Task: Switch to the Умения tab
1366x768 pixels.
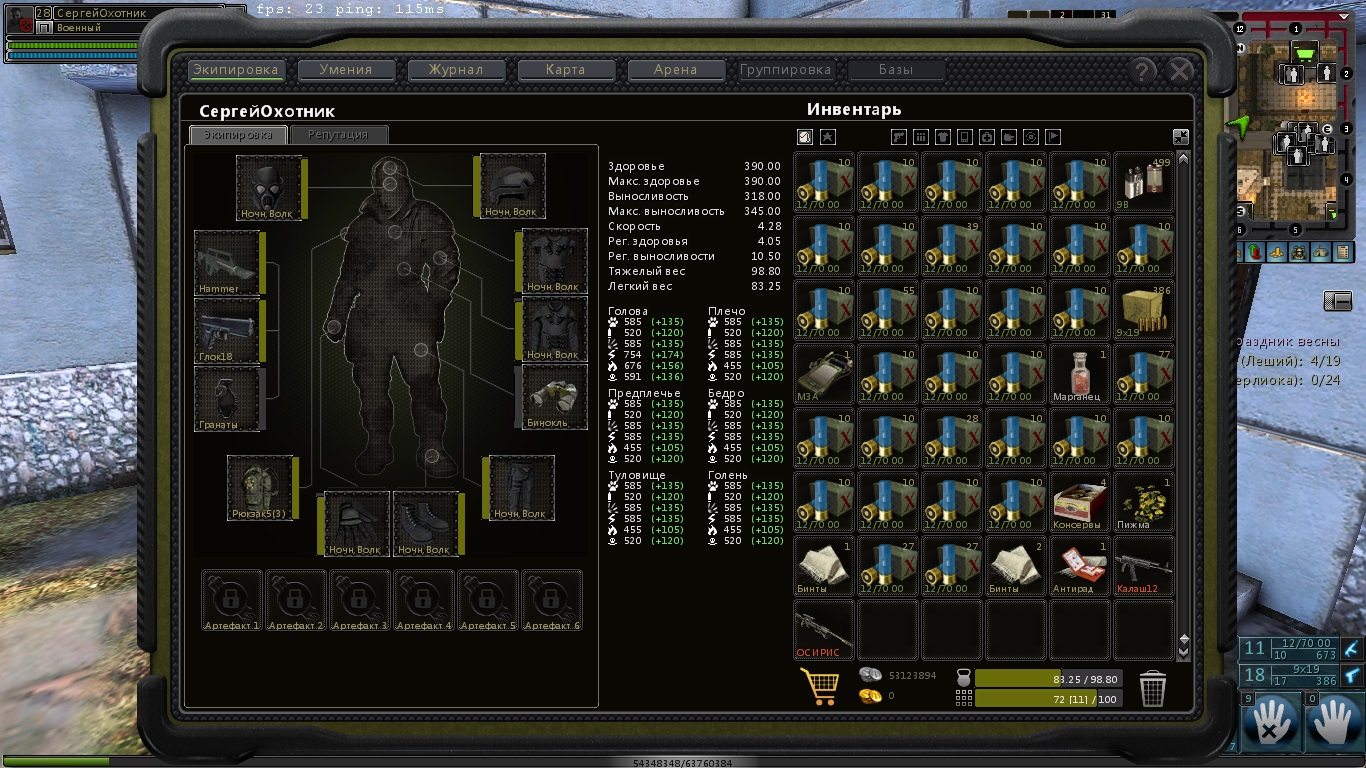Action: (346, 70)
